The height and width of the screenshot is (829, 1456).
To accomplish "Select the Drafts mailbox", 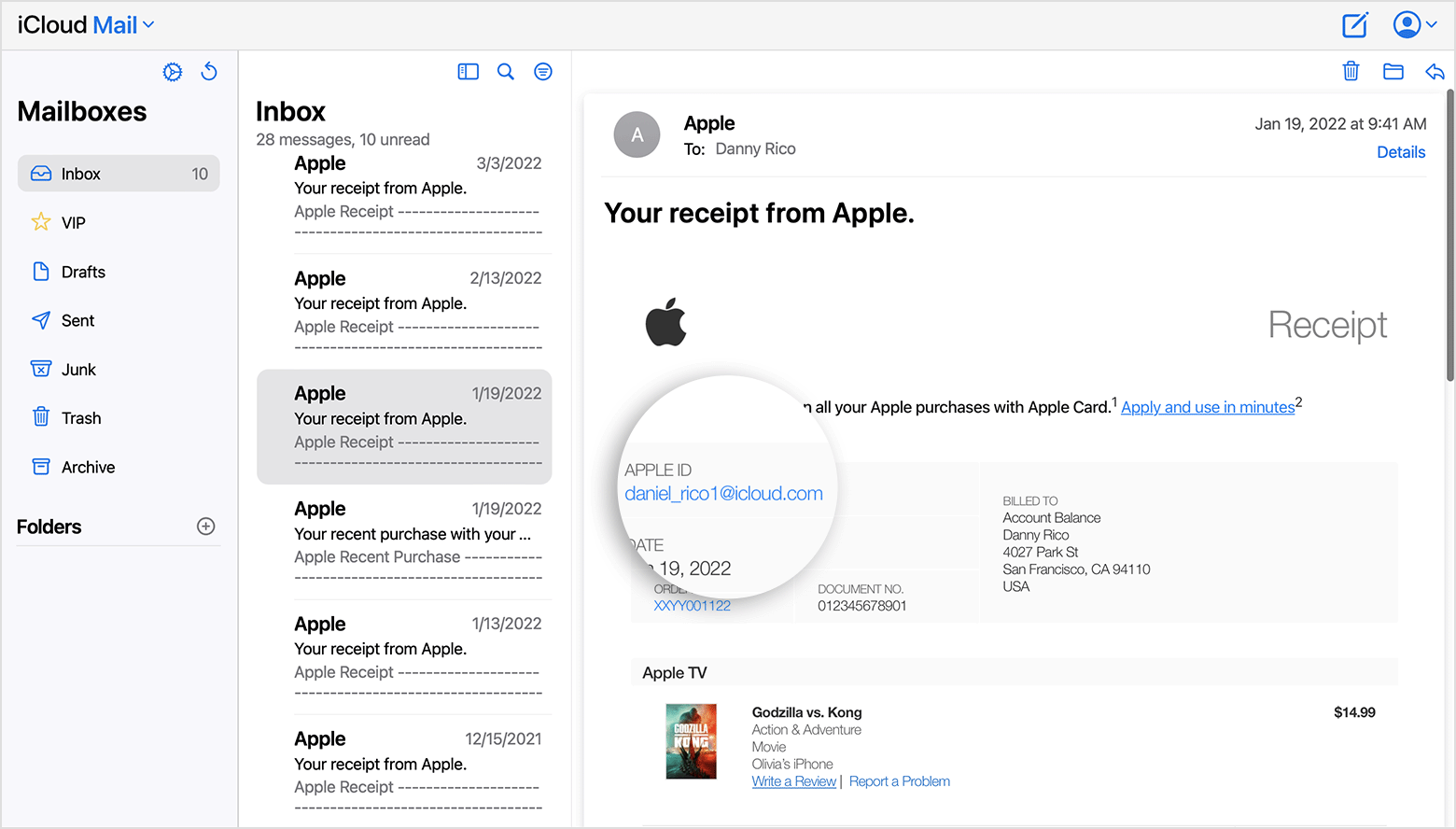I will click(83, 272).
